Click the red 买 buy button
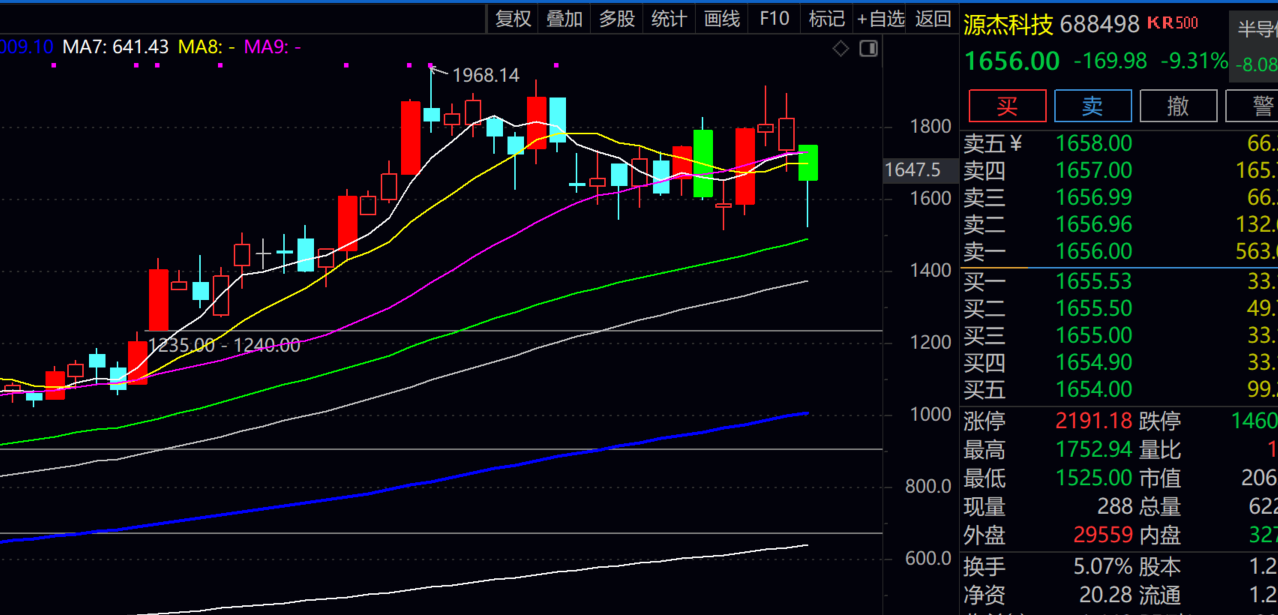Viewport: 1278px width, 615px height. click(1007, 106)
